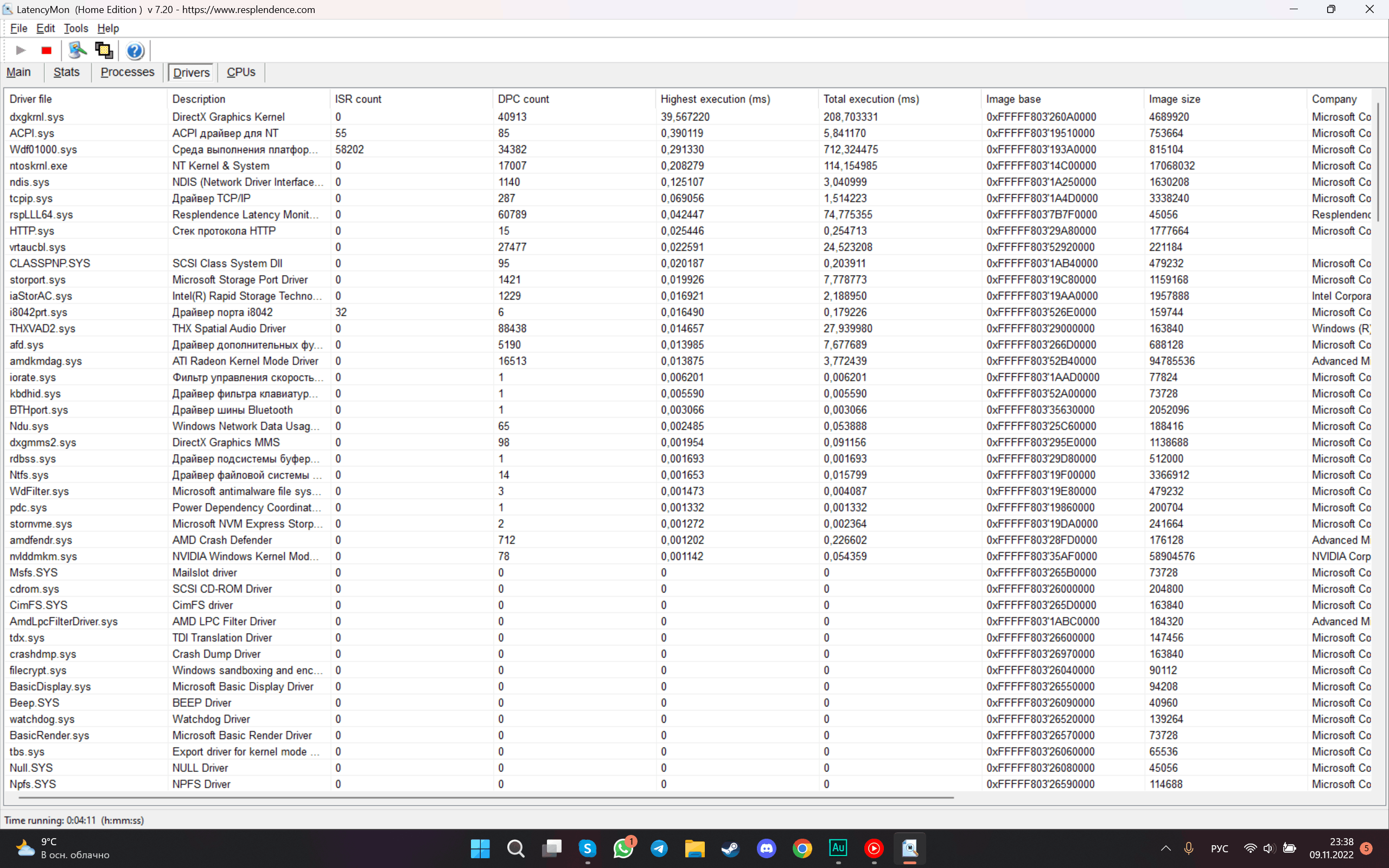Sort by the Image base column header

tap(1062, 99)
